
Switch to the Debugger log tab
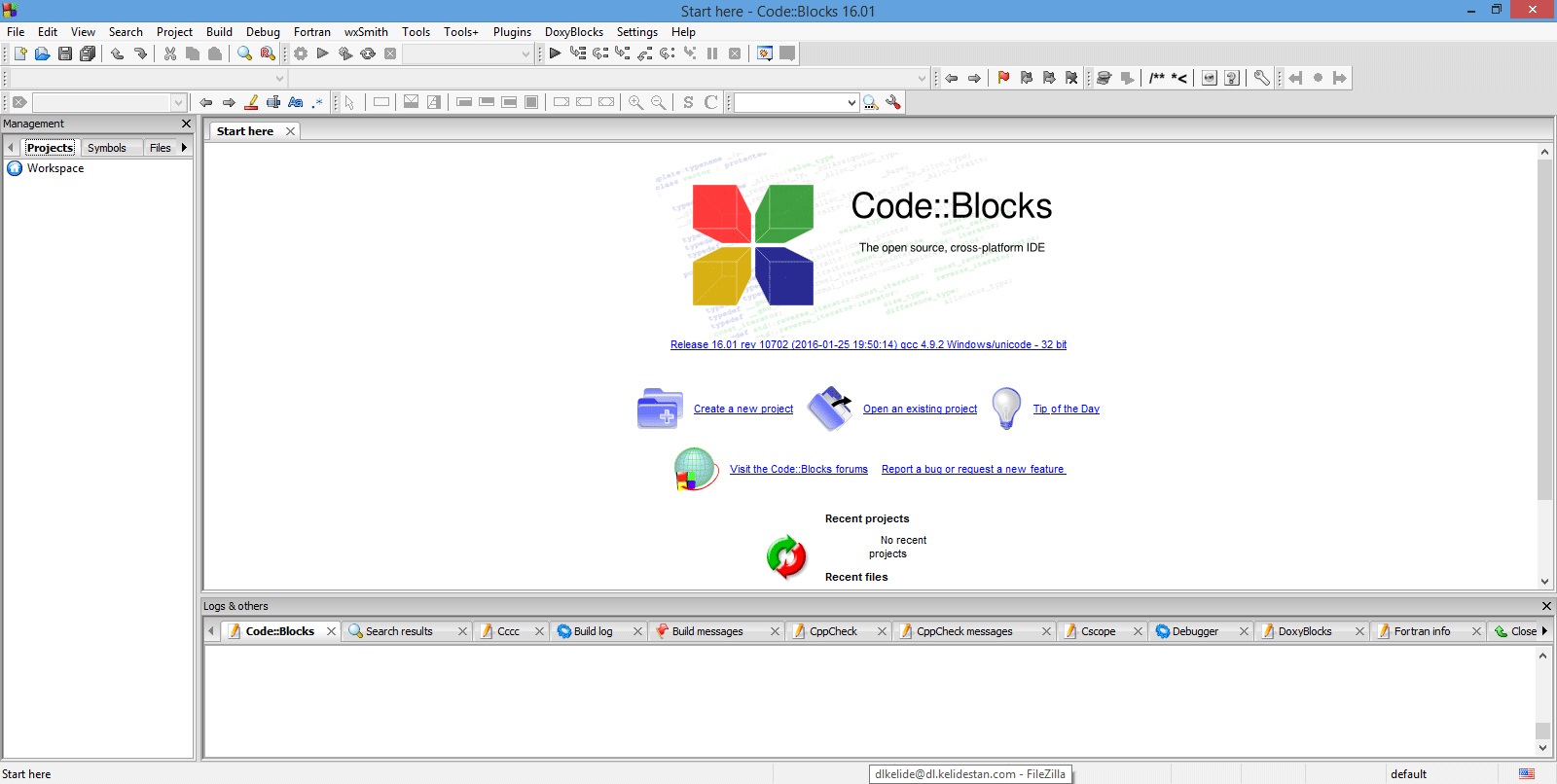1195,631
